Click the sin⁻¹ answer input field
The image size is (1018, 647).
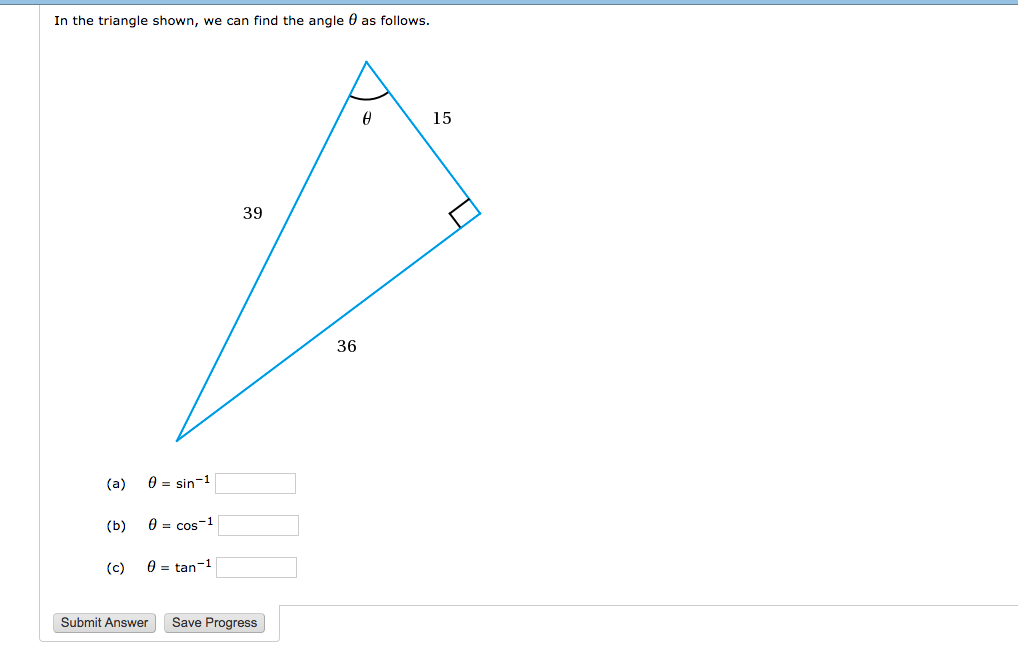click(255, 483)
